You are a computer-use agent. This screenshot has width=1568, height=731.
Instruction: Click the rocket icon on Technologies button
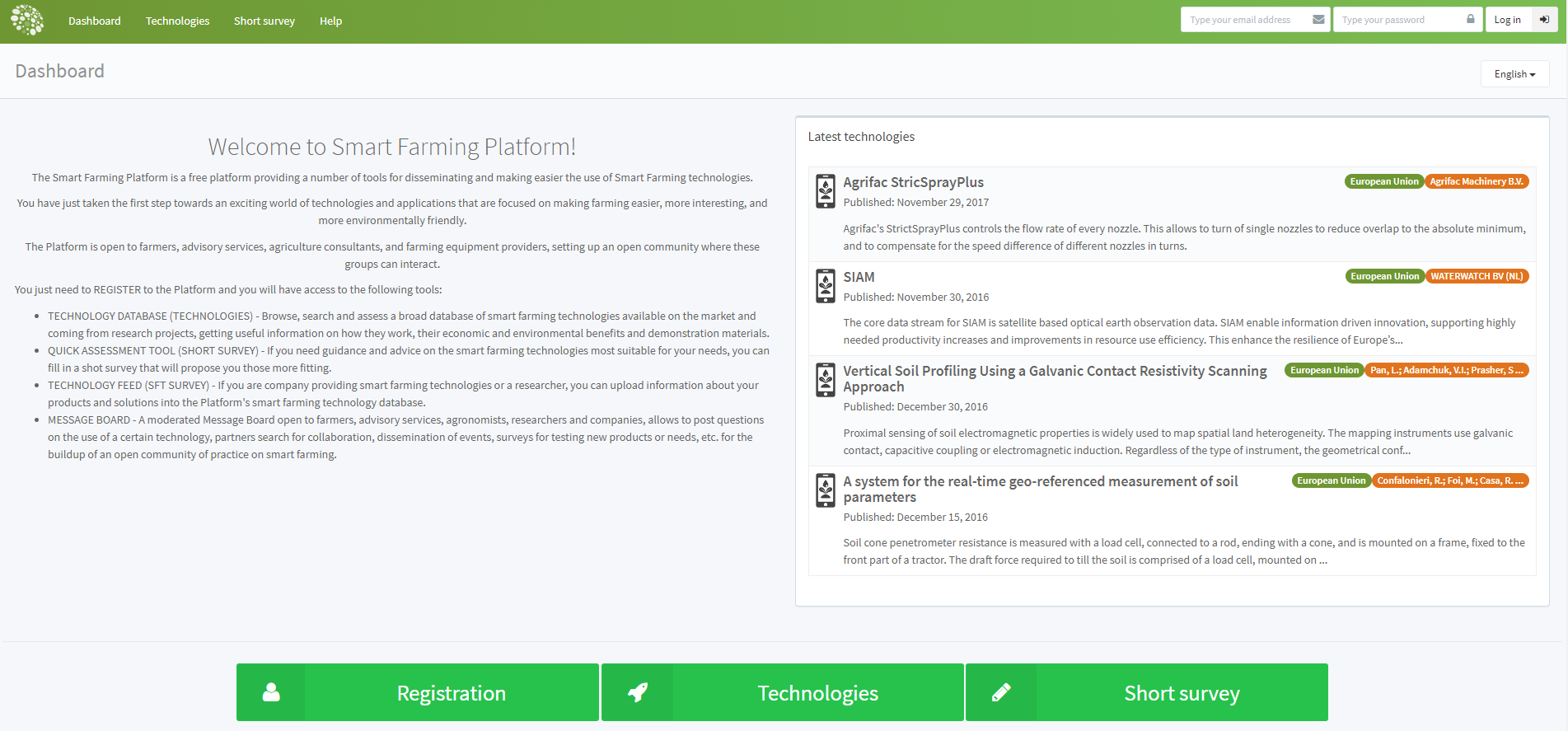pos(638,693)
